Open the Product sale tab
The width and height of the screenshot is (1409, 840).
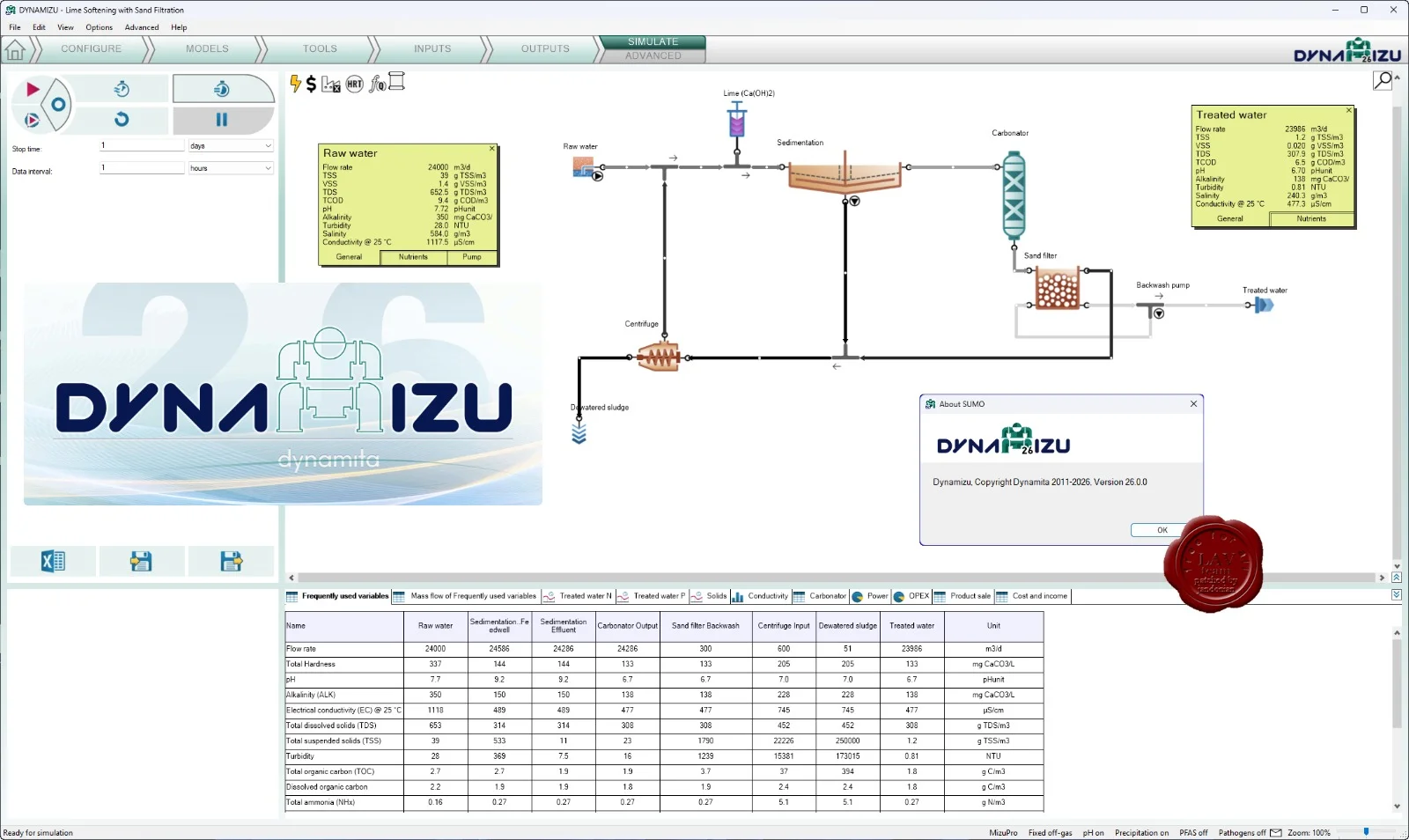963,596
